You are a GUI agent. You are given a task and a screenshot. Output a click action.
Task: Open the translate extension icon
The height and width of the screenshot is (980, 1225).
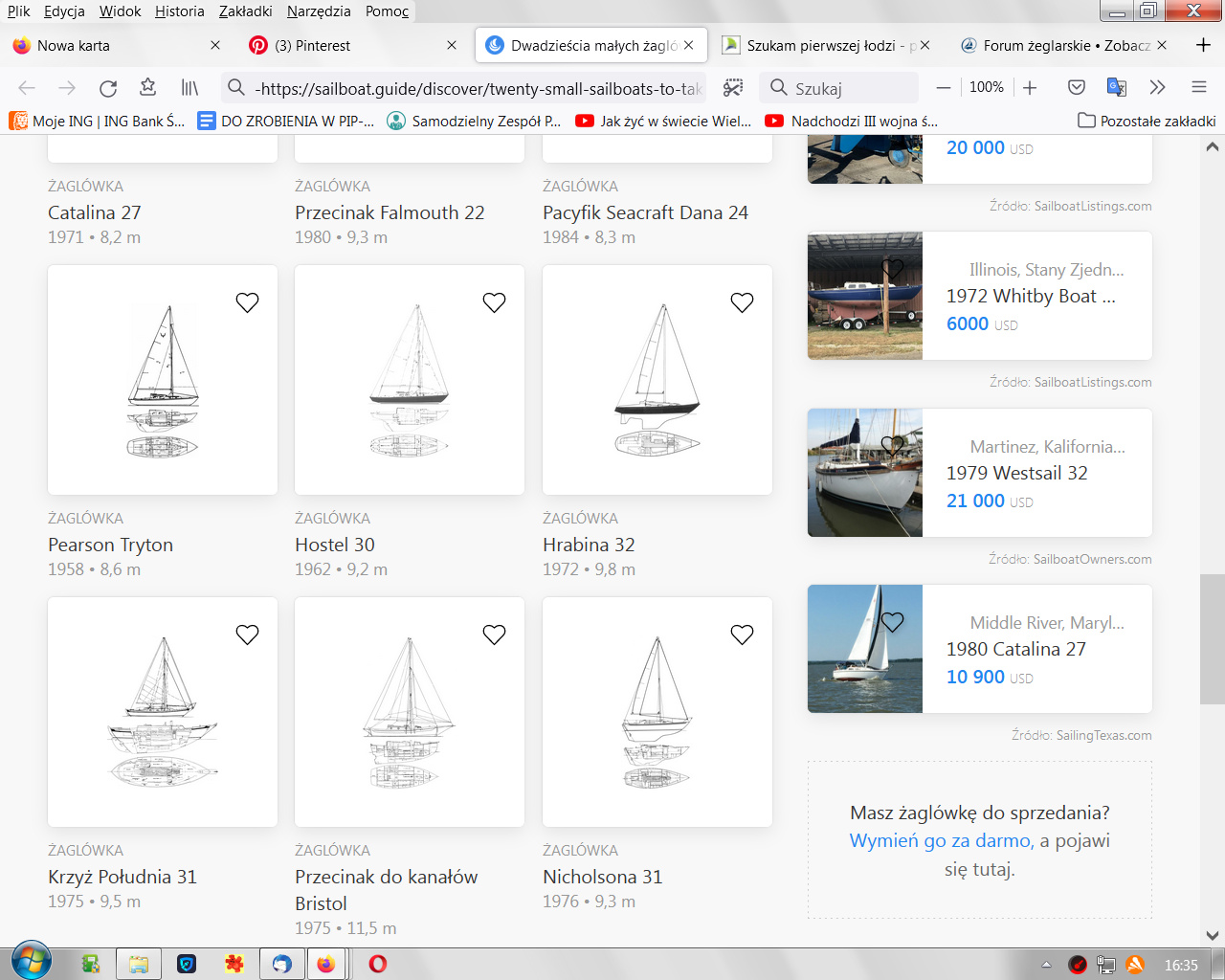coord(1117,87)
